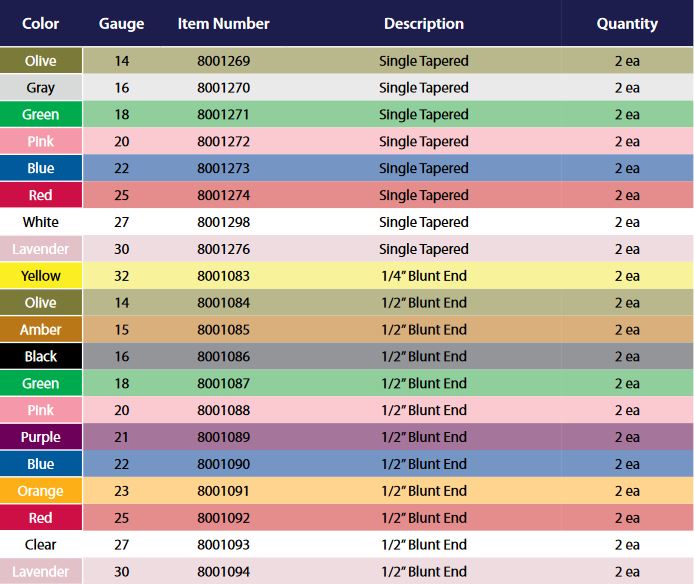This screenshot has width=694, height=584.
Task: Click the Olive cell in row 8001269
Action: pos(41,60)
